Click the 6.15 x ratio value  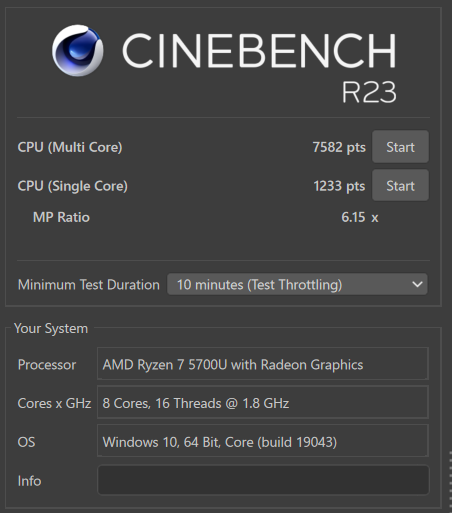[x=360, y=217]
